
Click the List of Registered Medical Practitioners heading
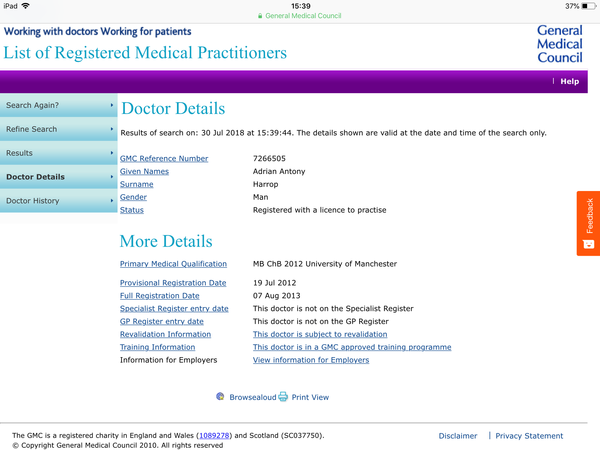[145, 53]
